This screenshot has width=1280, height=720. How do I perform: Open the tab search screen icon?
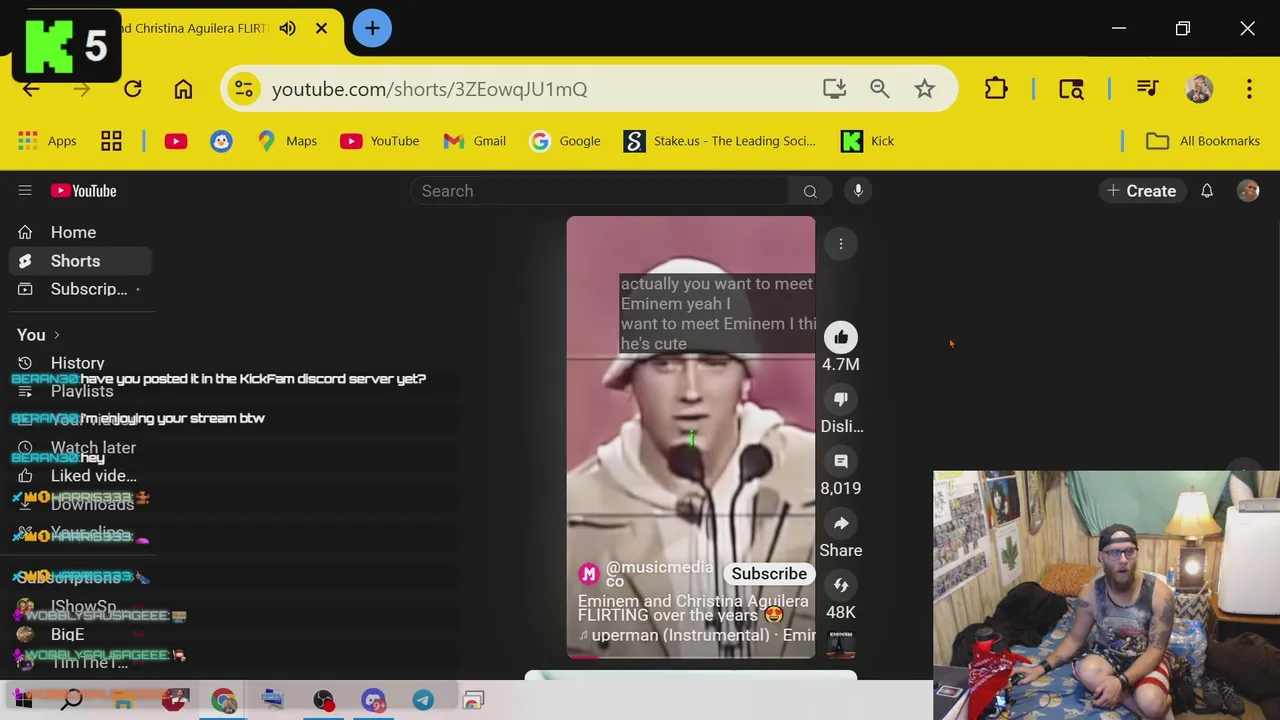pos(1071,89)
